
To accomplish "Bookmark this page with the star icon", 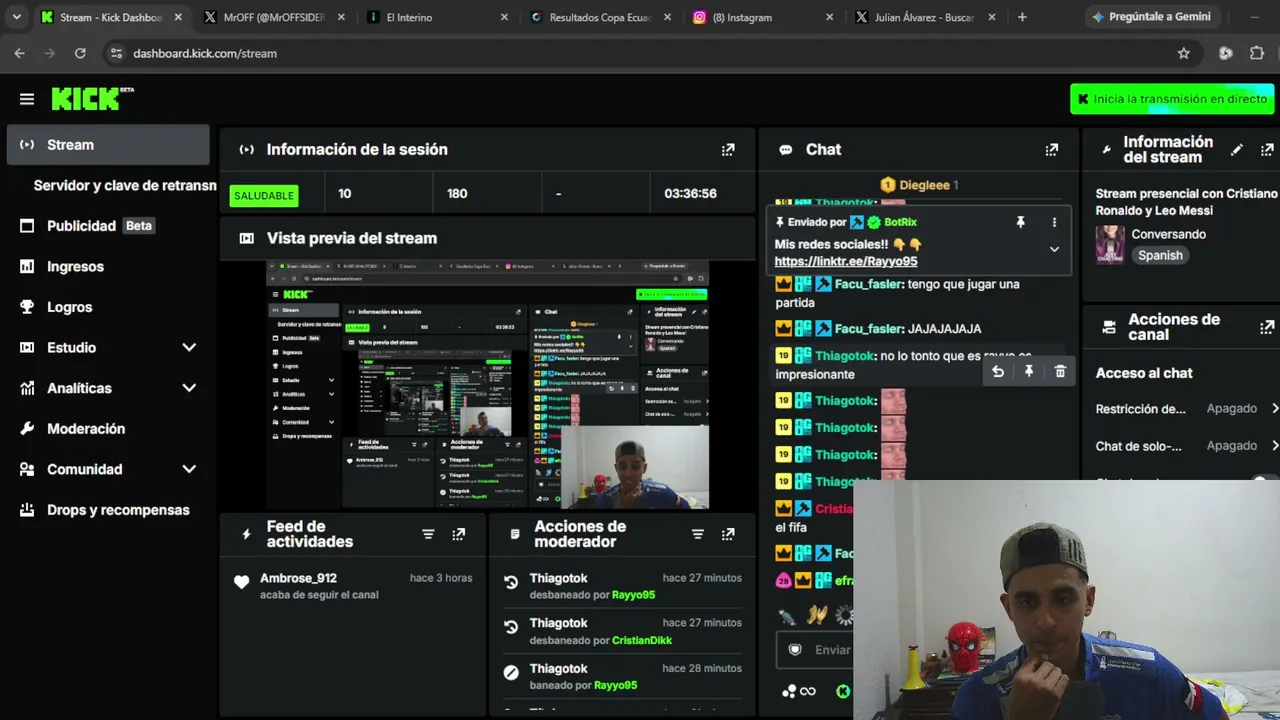I will (x=1184, y=53).
